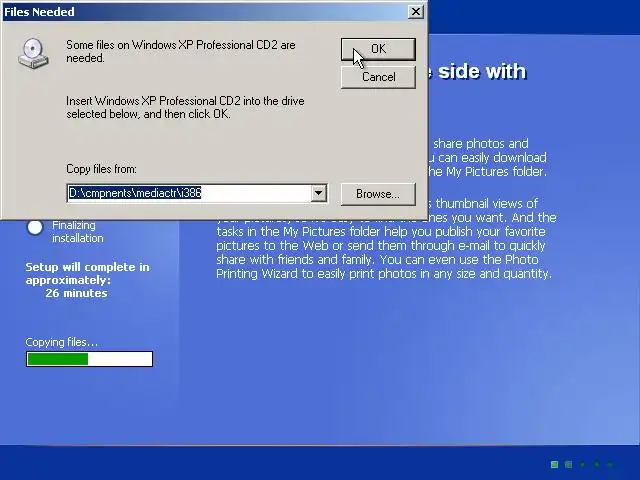Click 'Setup will complete in approximately' text
The image size is (640, 480).
pyautogui.click(x=87, y=273)
